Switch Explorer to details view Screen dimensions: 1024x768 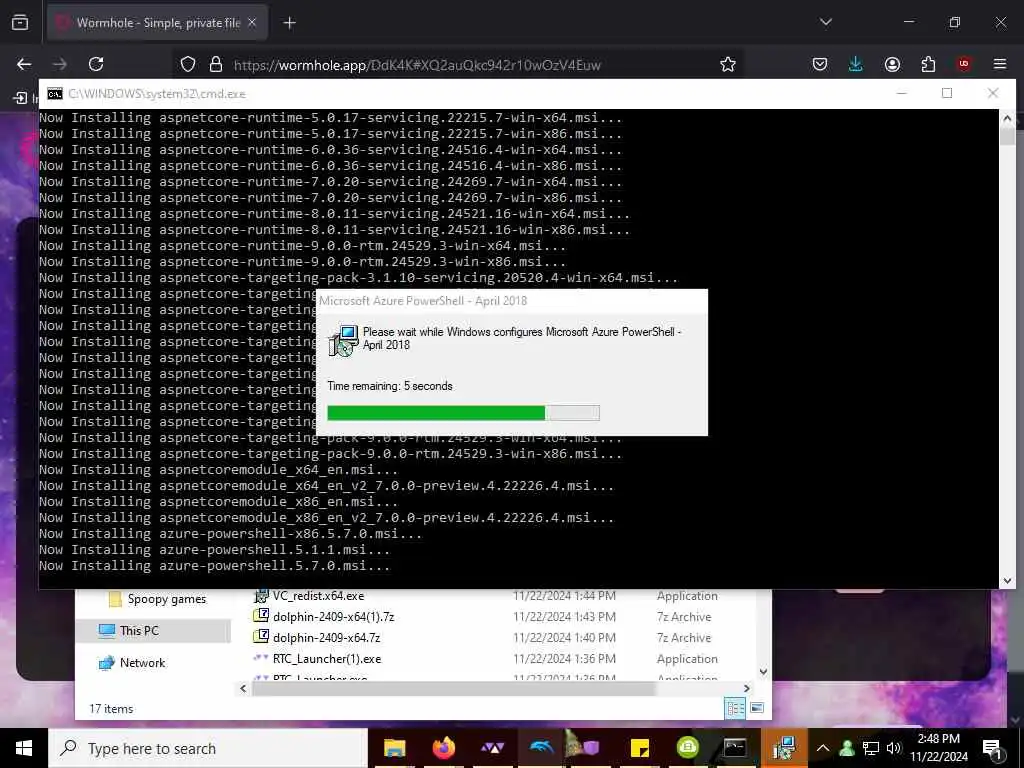point(735,708)
